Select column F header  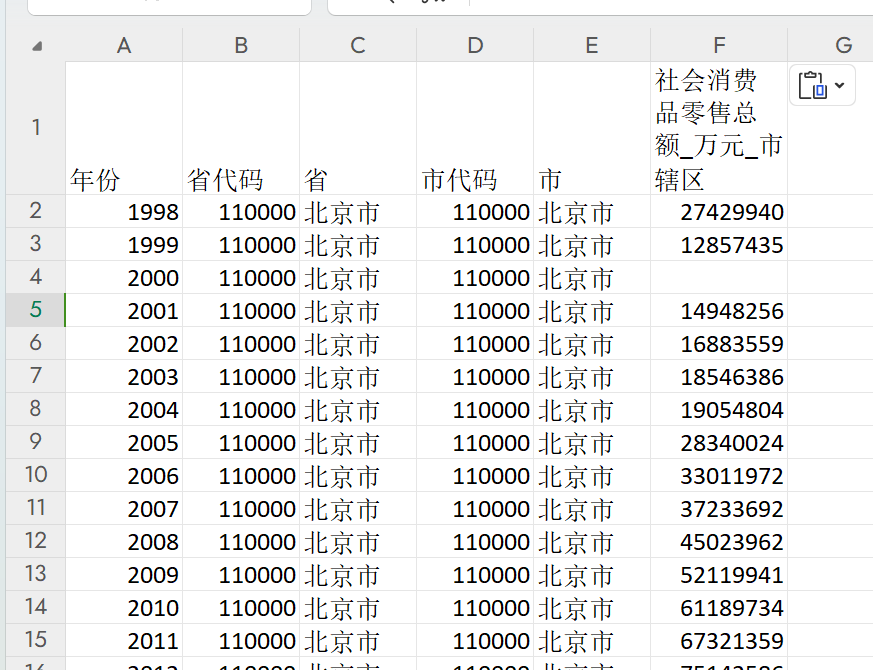point(719,45)
